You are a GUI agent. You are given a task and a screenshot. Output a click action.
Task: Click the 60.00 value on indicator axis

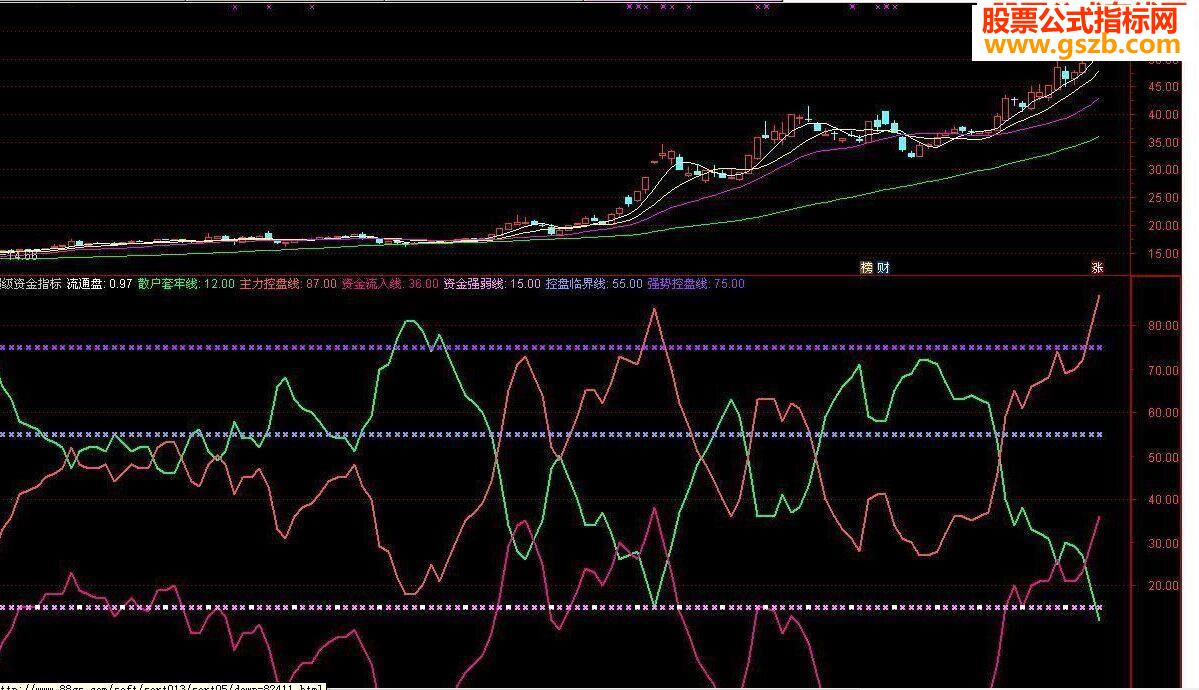[x=1163, y=412]
